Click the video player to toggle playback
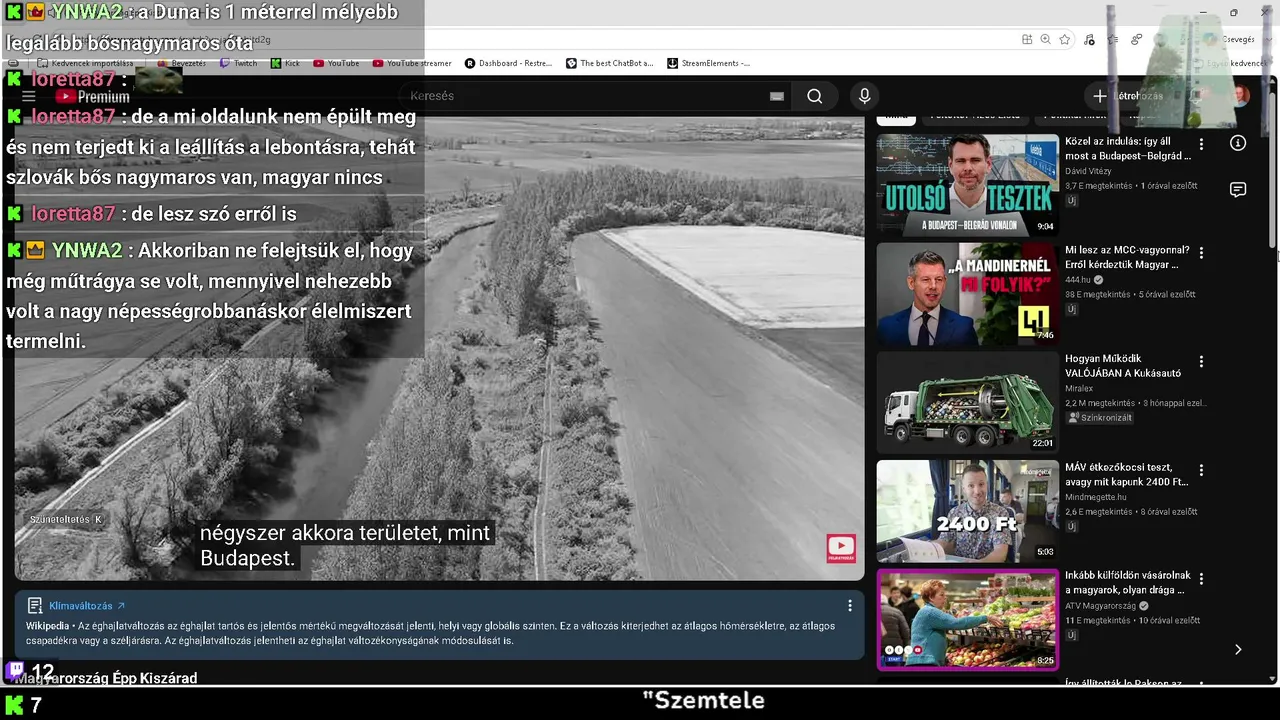The width and height of the screenshot is (1280, 720). pyautogui.click(x=439, y=349)
